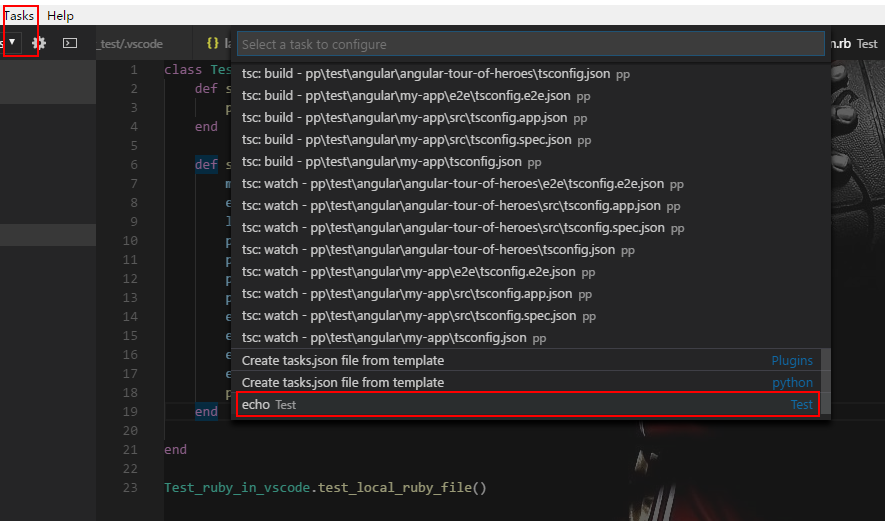885x521 pixels.
Task: Choose Create tasks.json from template for python
Action: (528, 382)
